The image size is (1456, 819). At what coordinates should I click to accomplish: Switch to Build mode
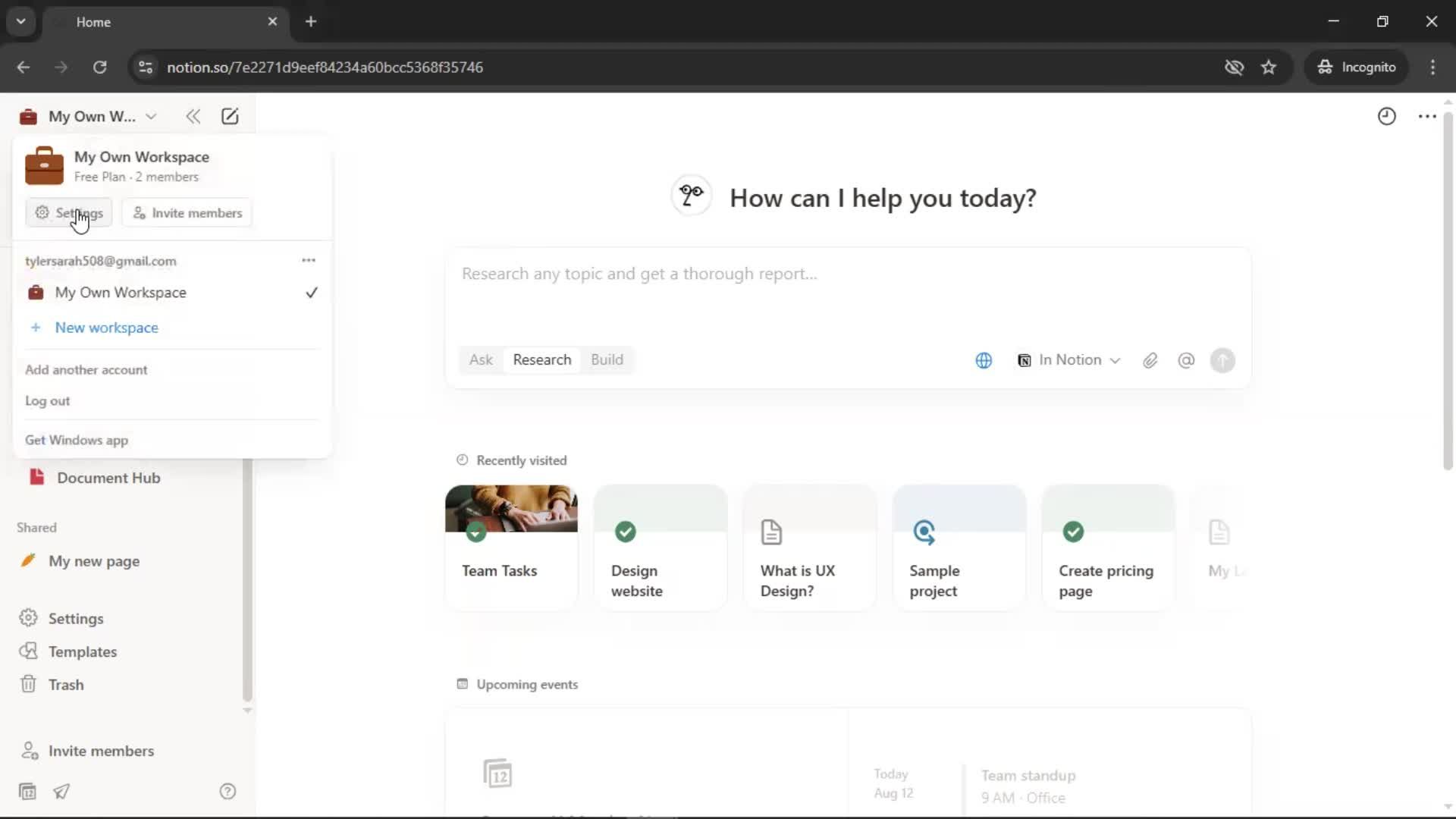point(607,359)
